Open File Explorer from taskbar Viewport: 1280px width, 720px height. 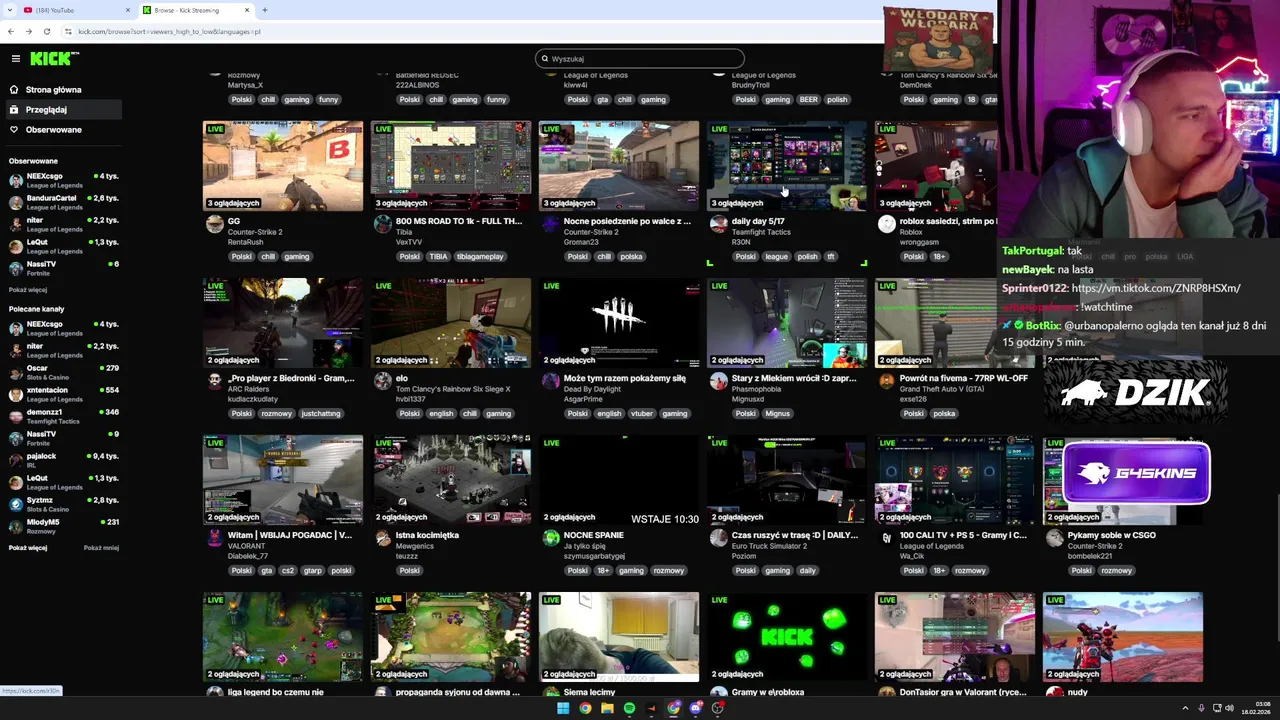pyautogui.click(x=607, y=708)
